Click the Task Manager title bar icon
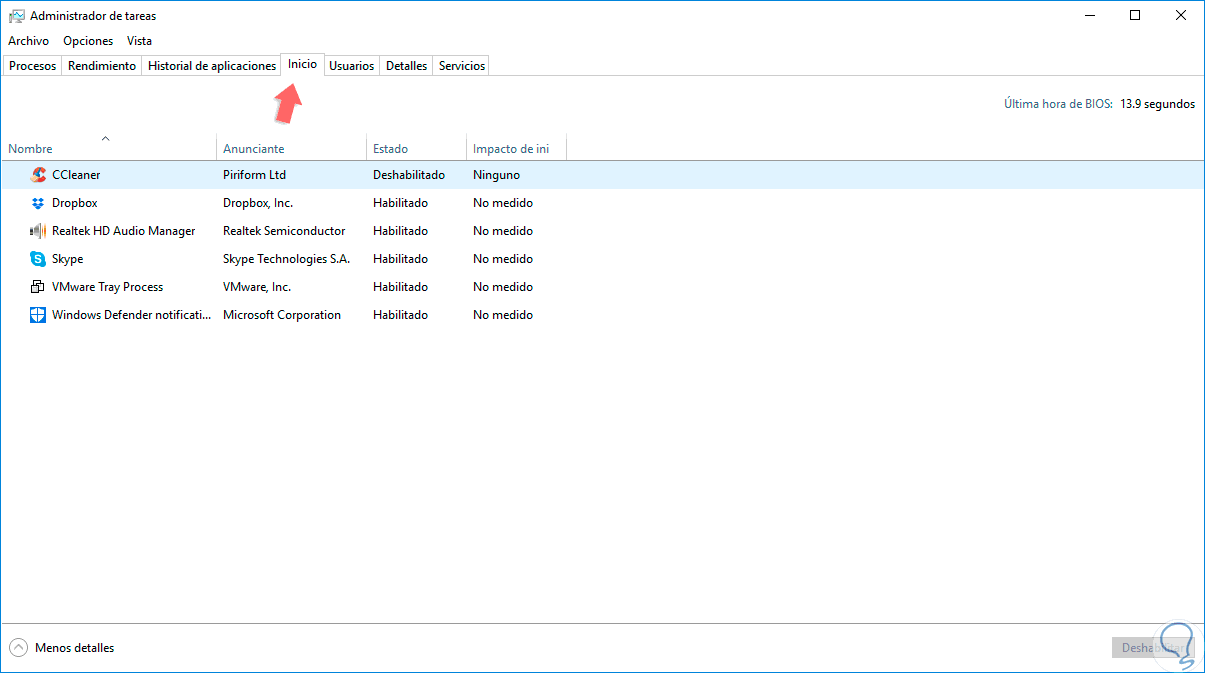Screen dimensions: 1205x673 click(16, 16)
